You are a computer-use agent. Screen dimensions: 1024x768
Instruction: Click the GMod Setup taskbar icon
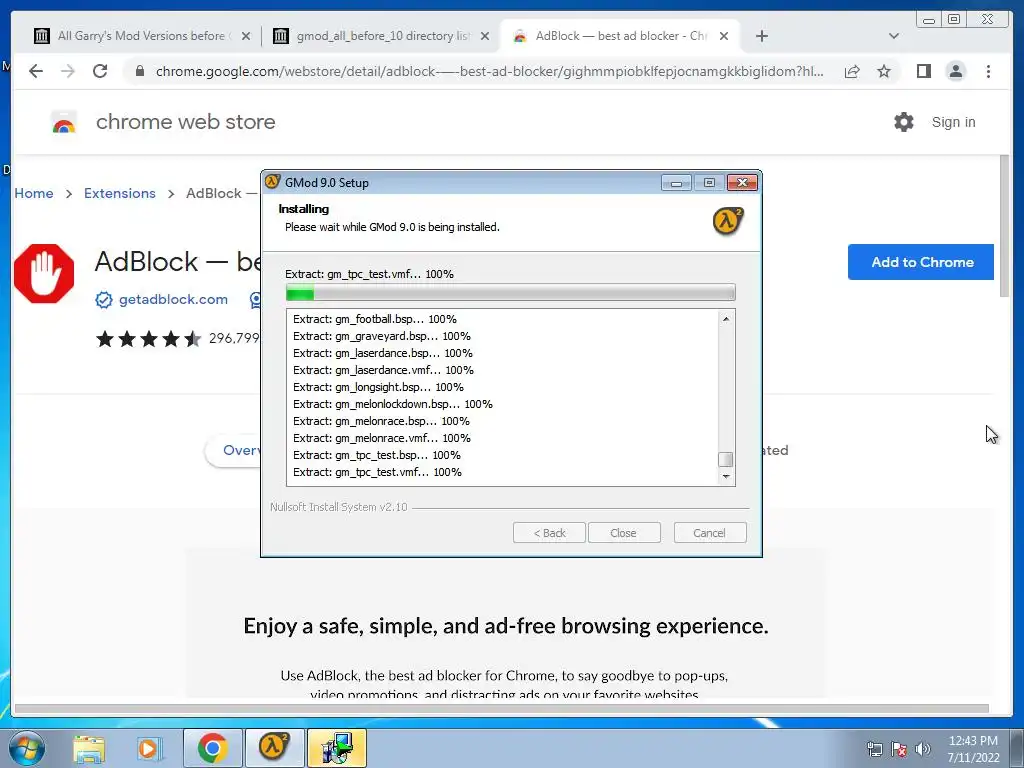click(274, 748)
